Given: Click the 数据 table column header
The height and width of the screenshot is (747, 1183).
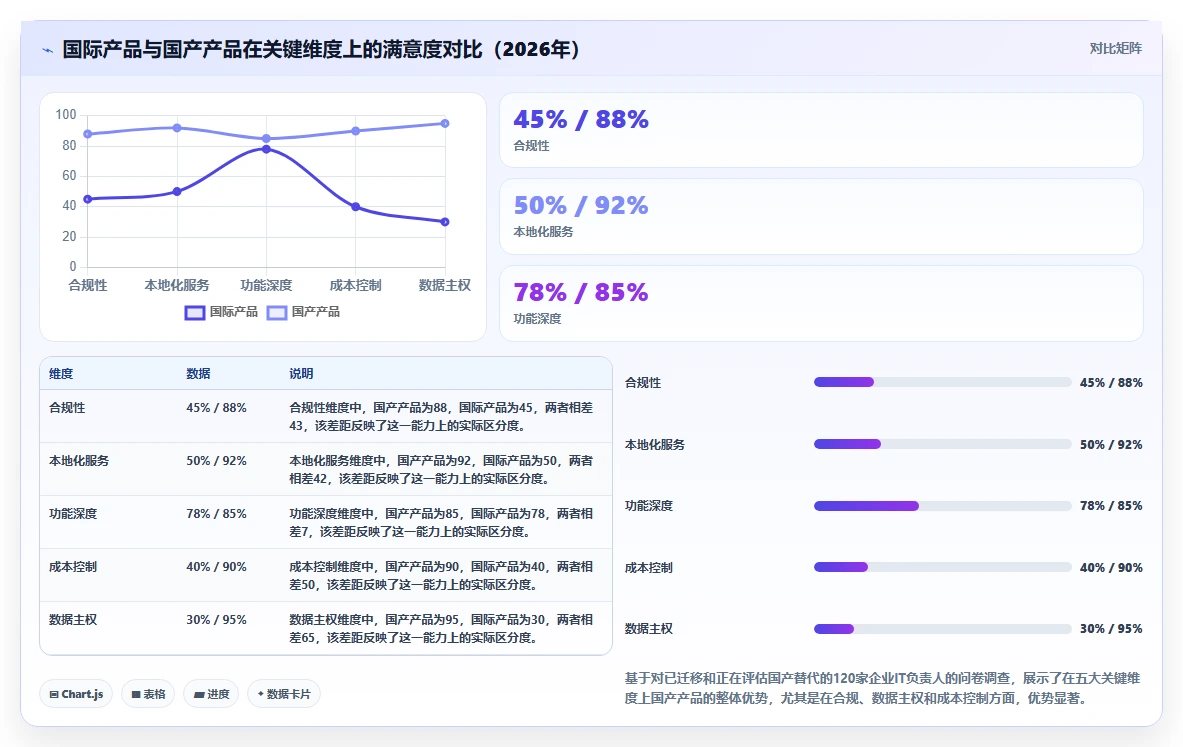Looking at the screenshot, I should (x=198, y=374).
